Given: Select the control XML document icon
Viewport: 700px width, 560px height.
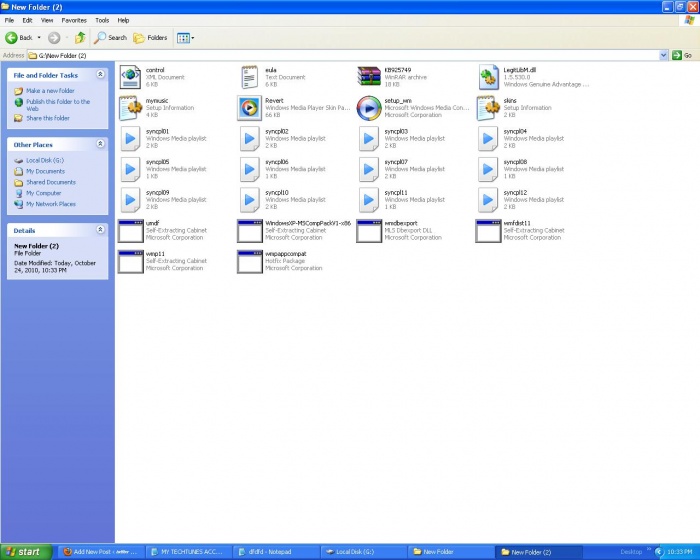Looking at the screenshot, I should coord(130,77).
